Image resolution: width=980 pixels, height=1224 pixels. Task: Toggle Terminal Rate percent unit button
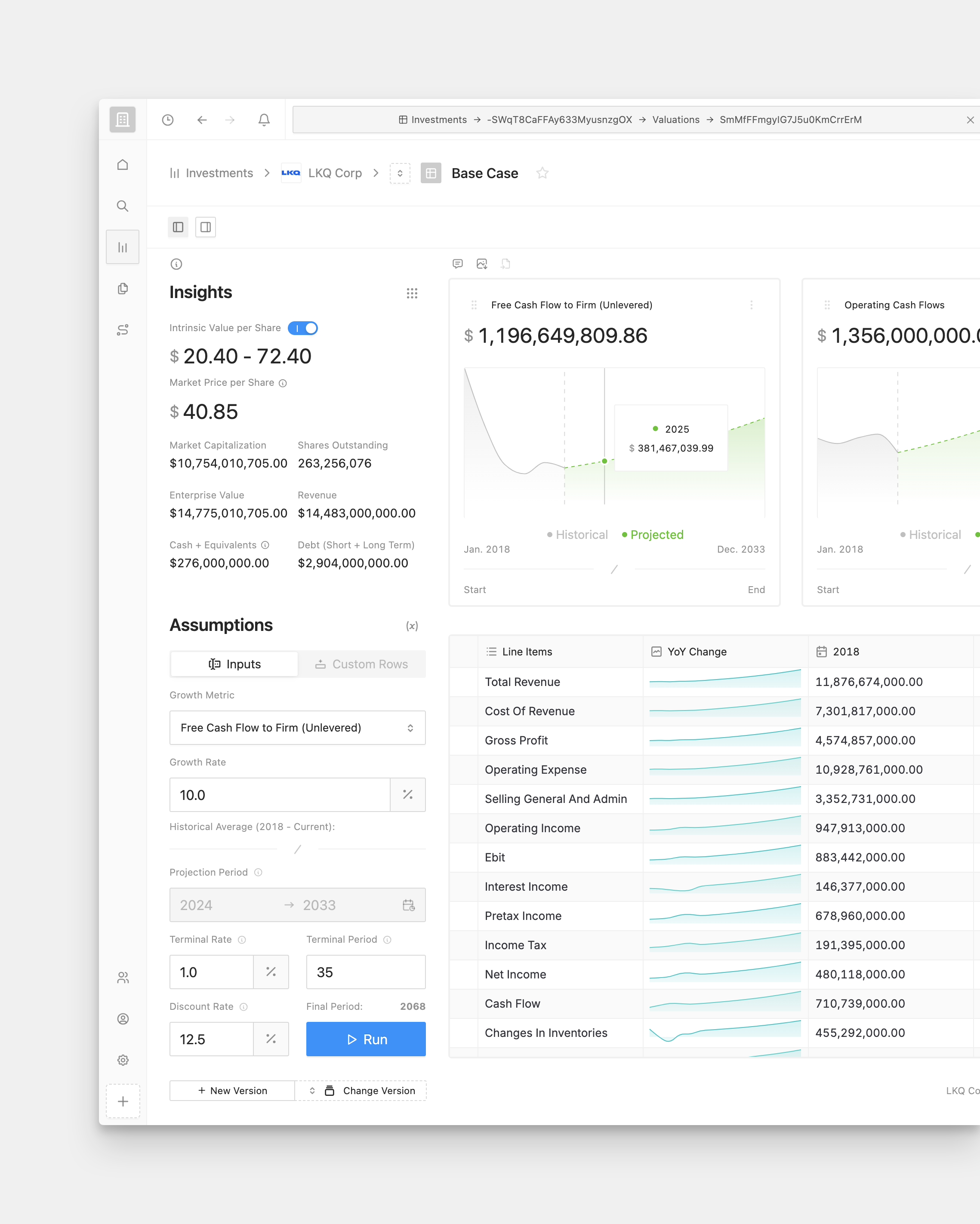point(271,972)
